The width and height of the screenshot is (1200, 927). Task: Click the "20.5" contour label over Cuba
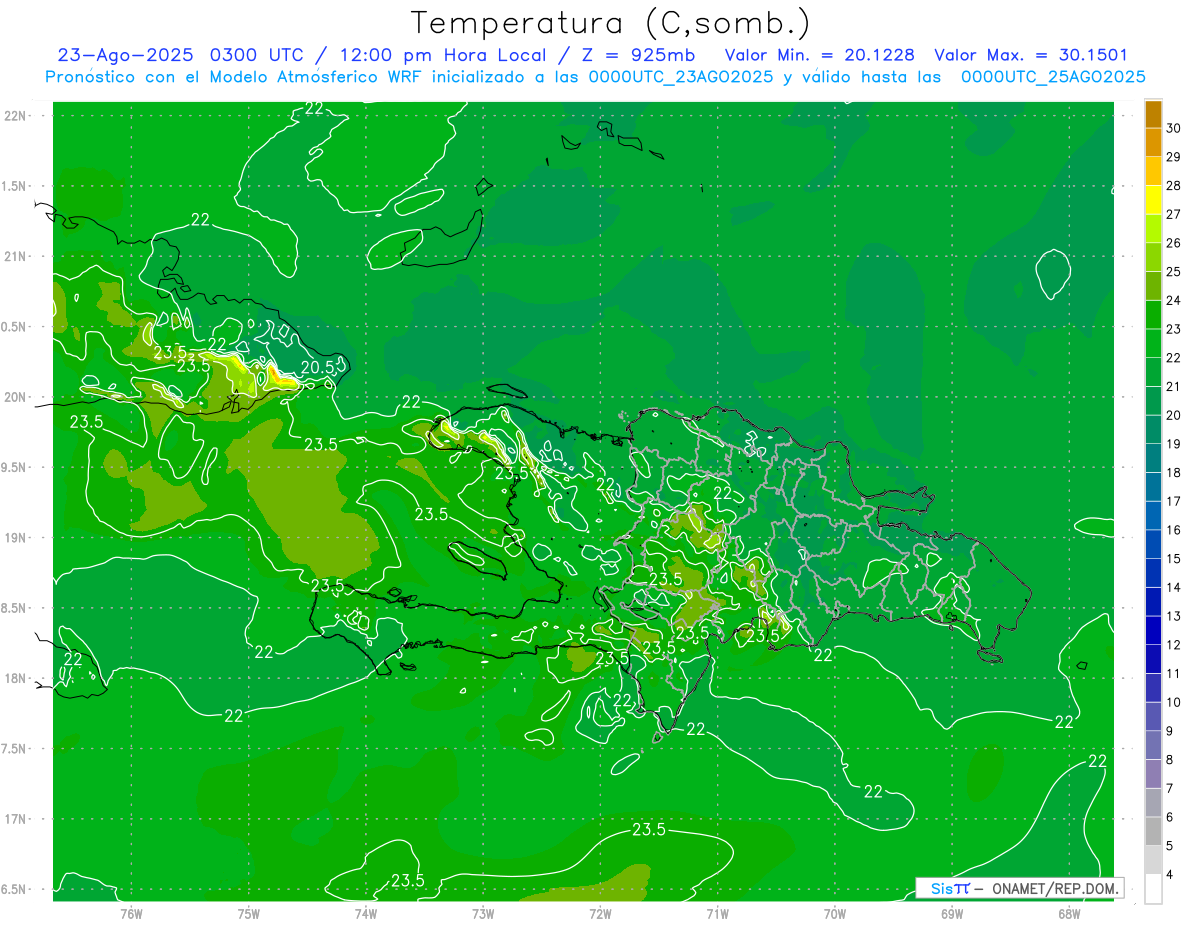(x=318, y=368)
